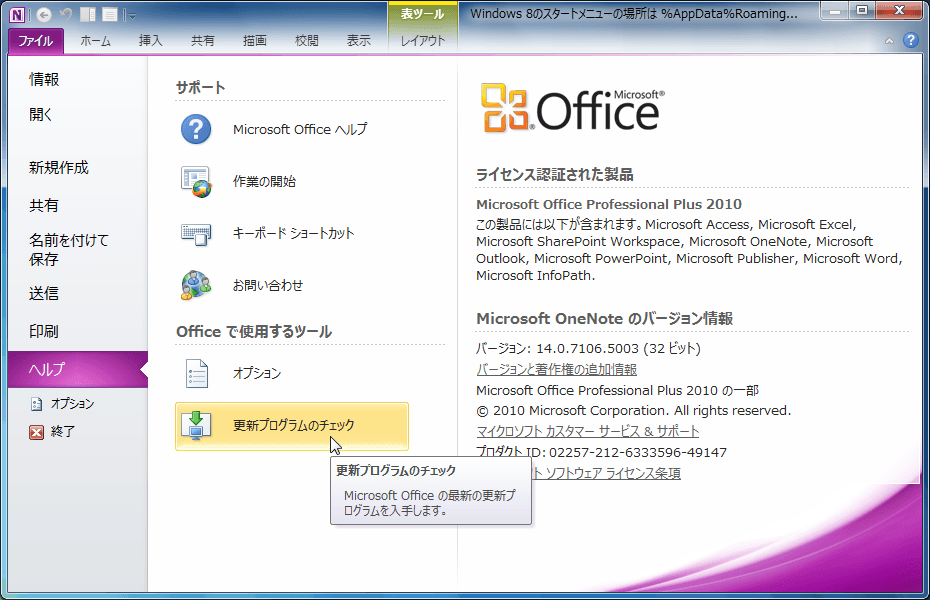Click the オプション document icon under tools

(x=196, y=374)
